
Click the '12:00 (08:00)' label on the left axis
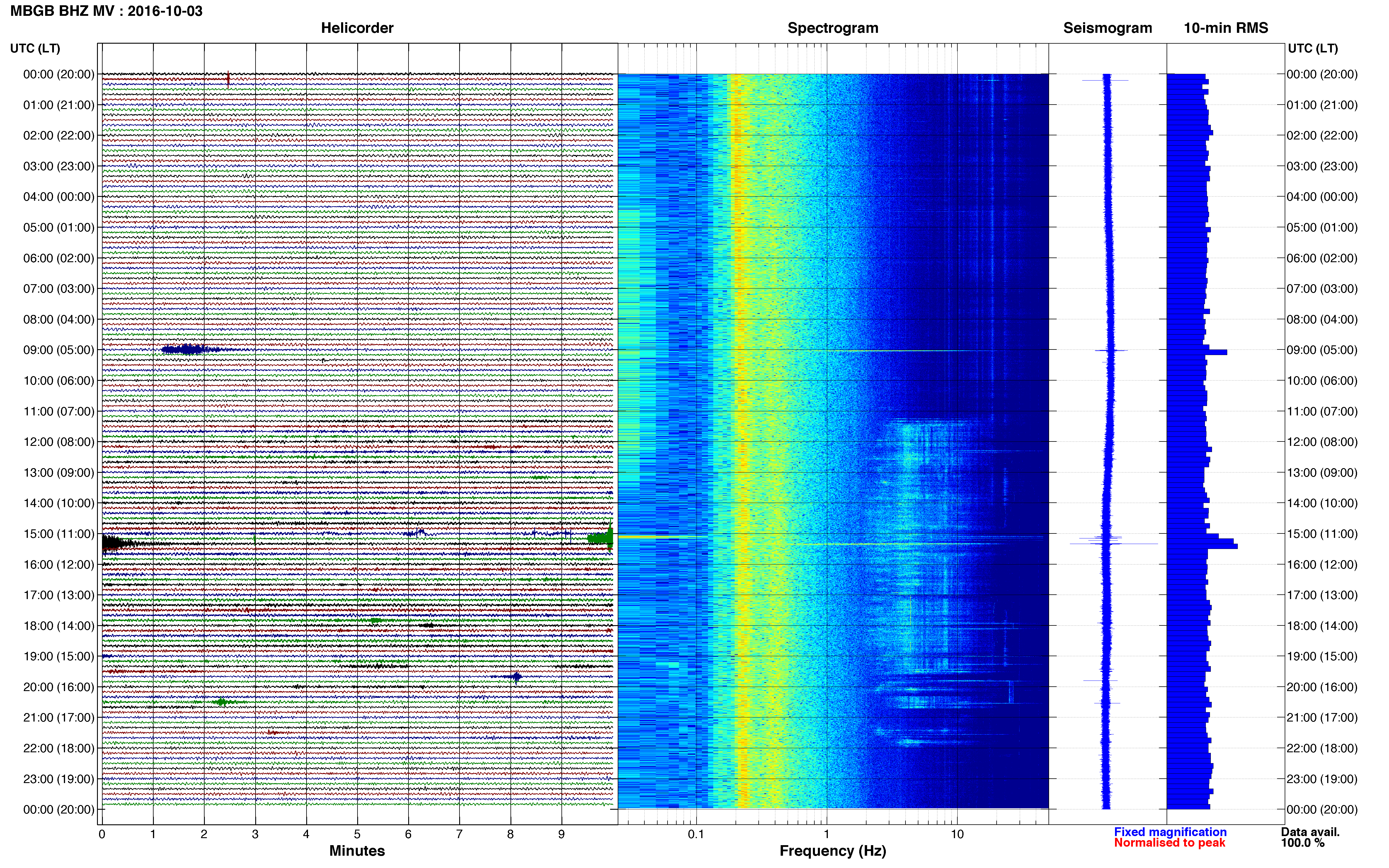(59, 442)
